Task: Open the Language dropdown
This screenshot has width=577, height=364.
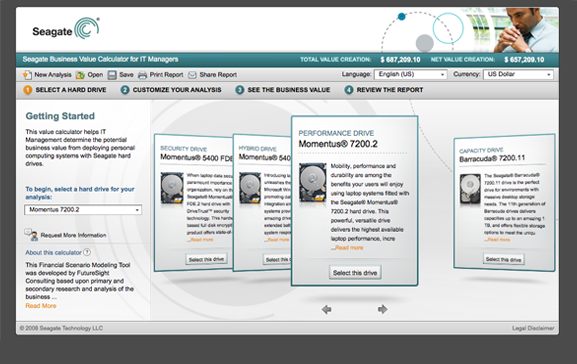Action: (410, 74)
